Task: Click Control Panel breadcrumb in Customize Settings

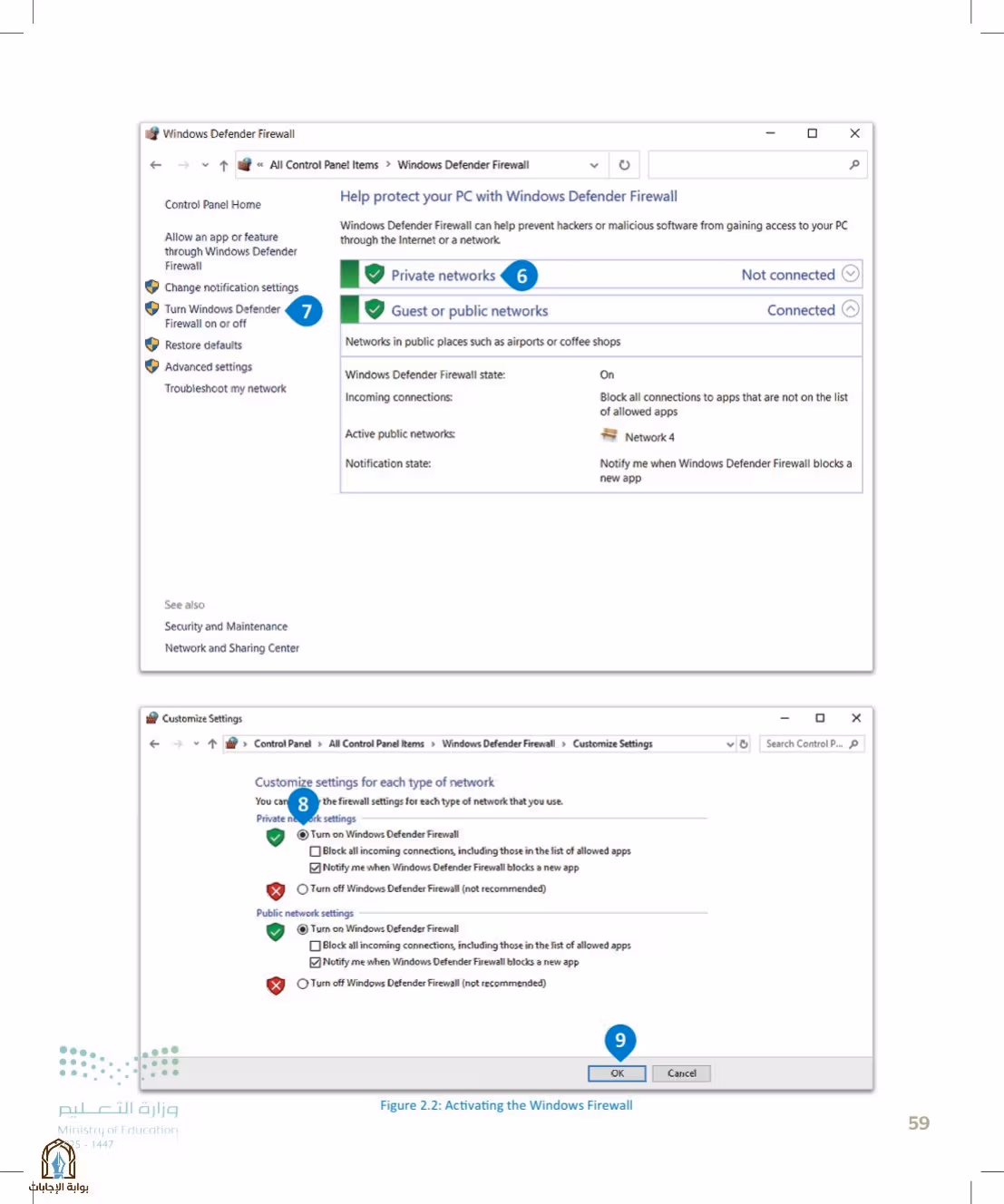Action: point(282,744)
